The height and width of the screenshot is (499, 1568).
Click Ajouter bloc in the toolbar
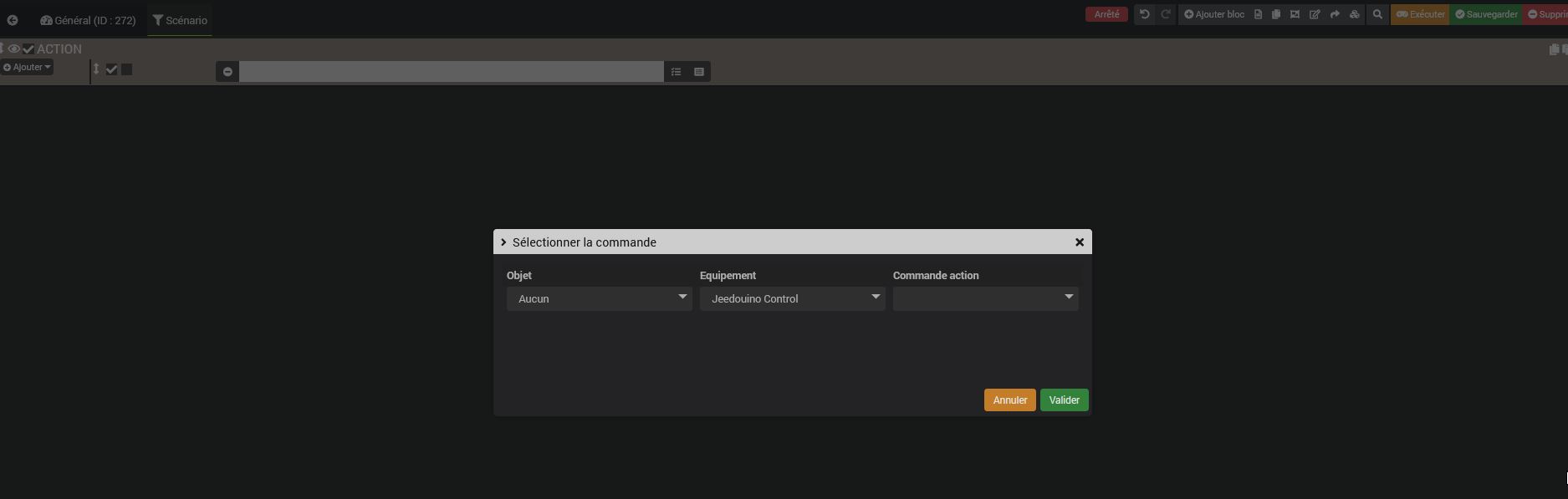coord(1214,14)
